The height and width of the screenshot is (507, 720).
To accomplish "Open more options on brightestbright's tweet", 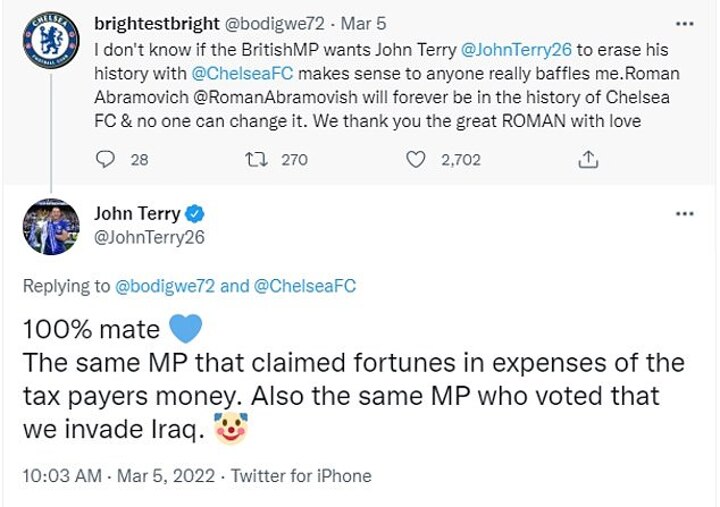I will [684, 22].
